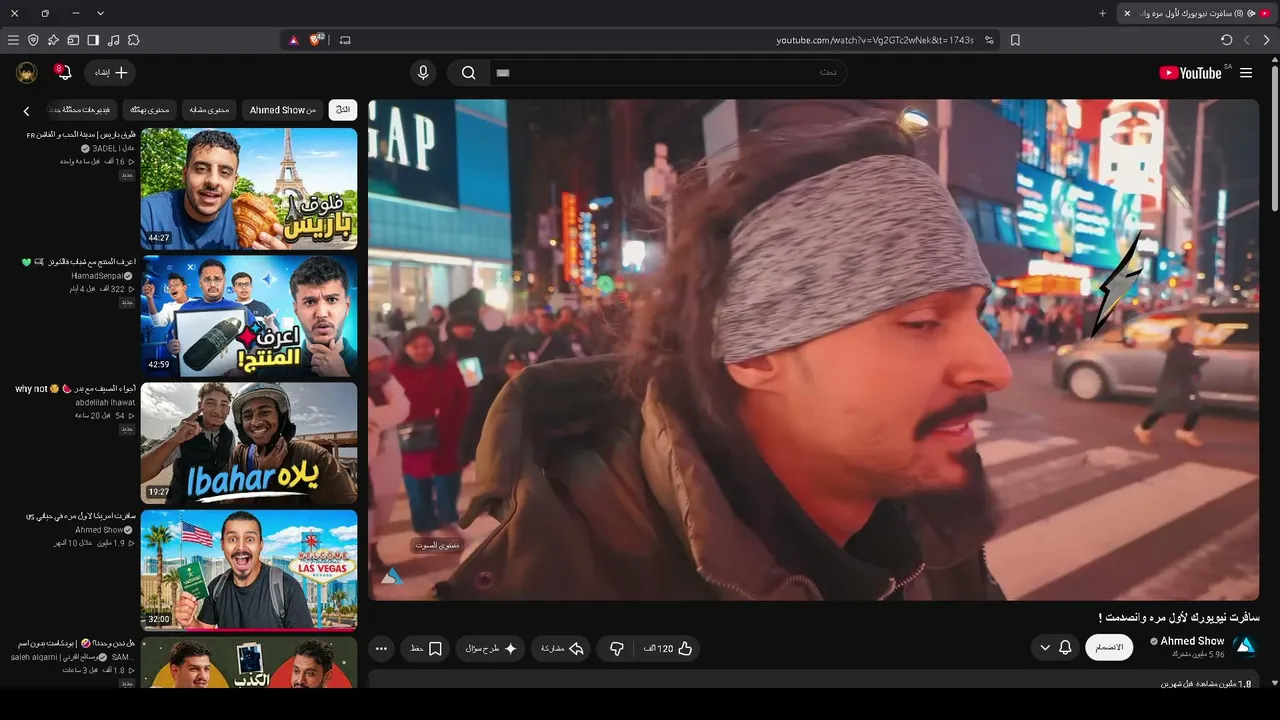This screenshot has height=720, width=1280.
Task: Open the browser wallet icon
Action: point(73,40)
